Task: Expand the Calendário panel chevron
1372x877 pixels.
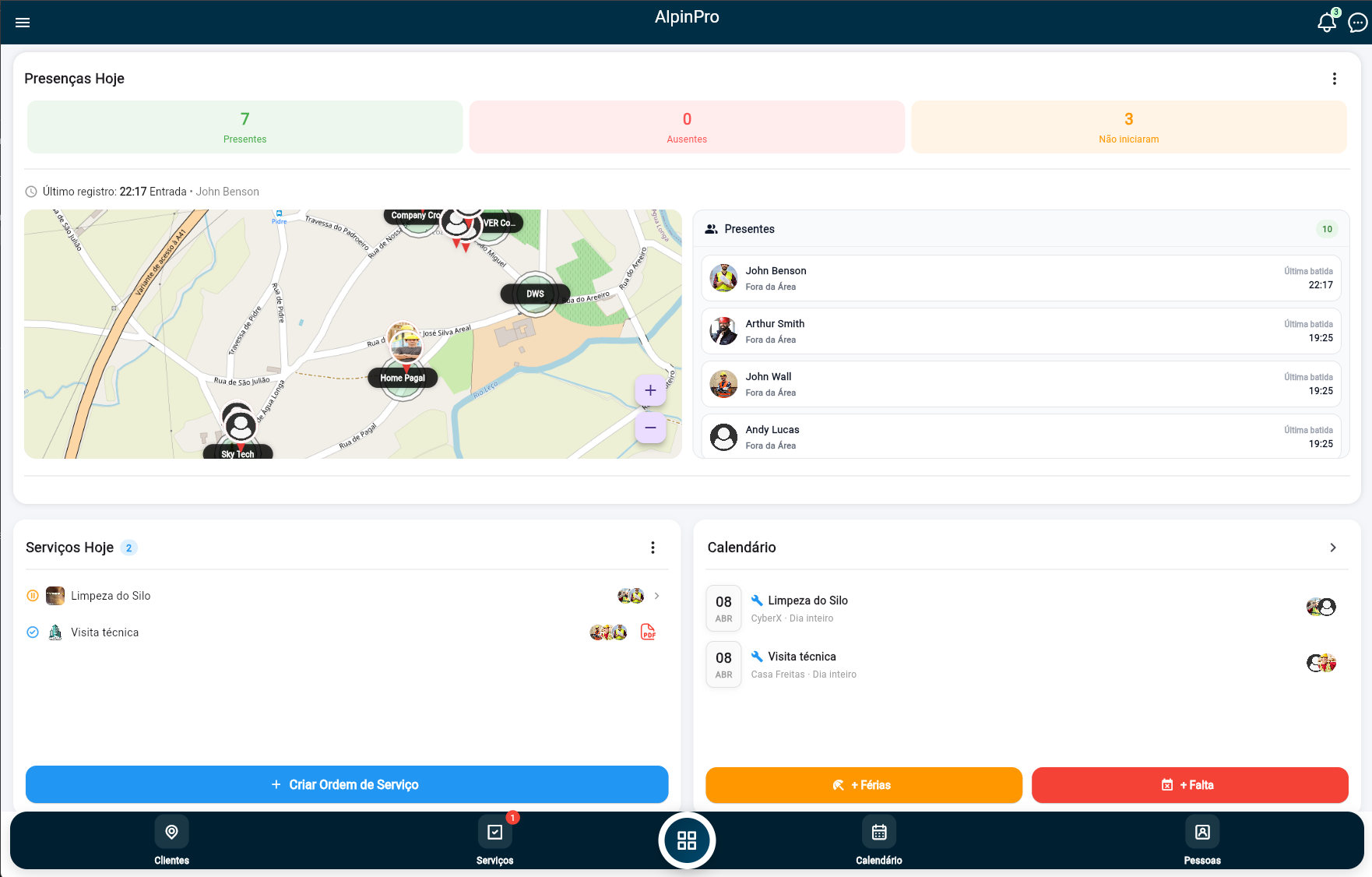Action: [x=1332, y=548]
